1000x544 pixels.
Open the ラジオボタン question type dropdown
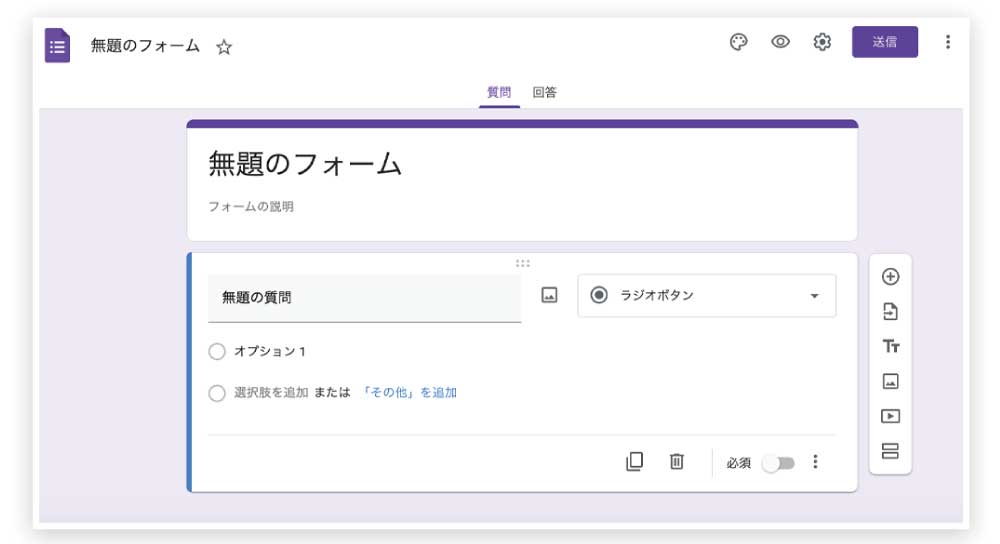click(x=706, y=296)
